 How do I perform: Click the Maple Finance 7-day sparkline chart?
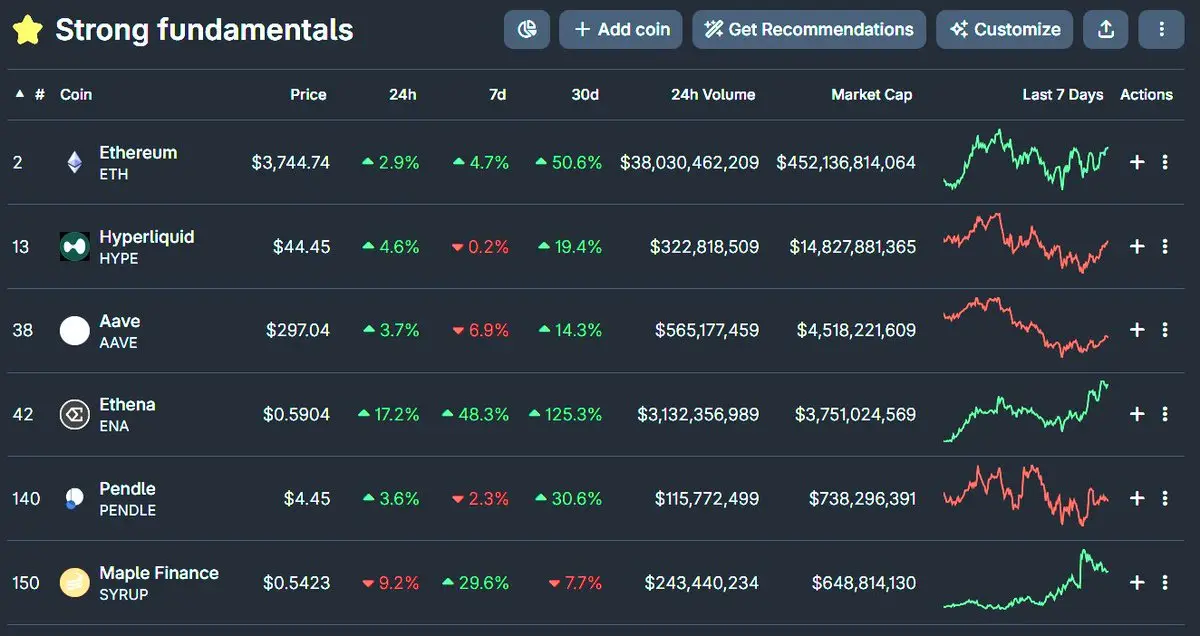click(x=1026, y=579)
